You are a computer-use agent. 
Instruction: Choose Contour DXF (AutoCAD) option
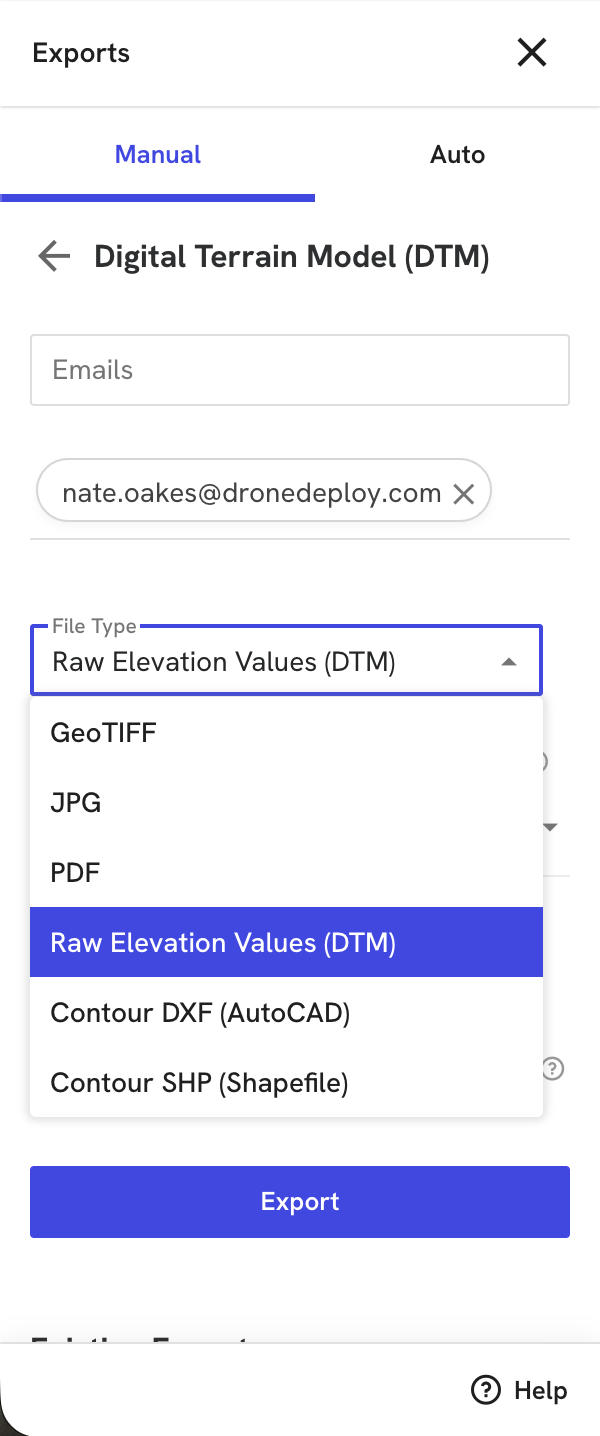200,1013
